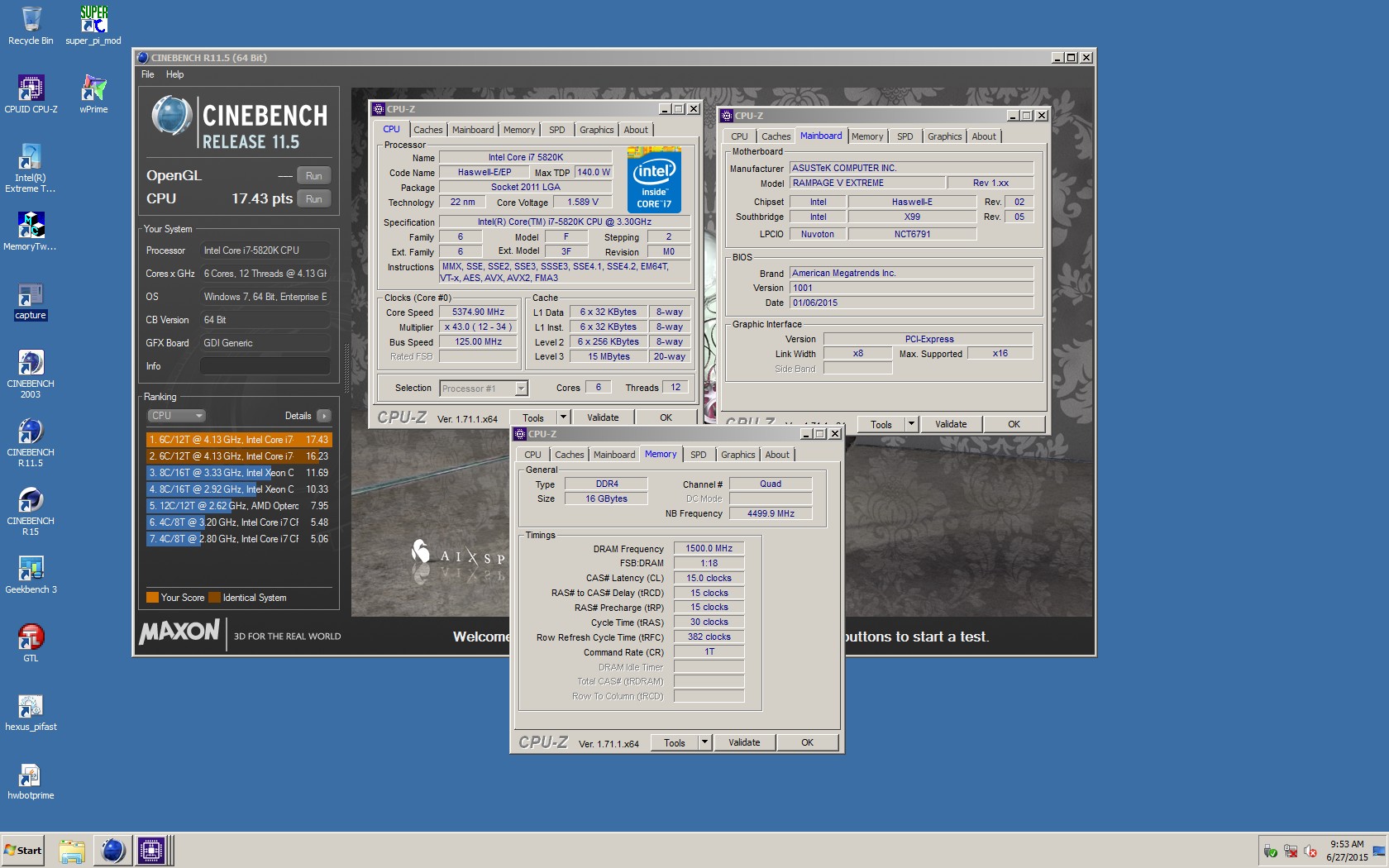Image resolution: width=1389 pixels, height=868 pixels.
Task: Click Your Score orange legend swatch
Action: point(152,598)
